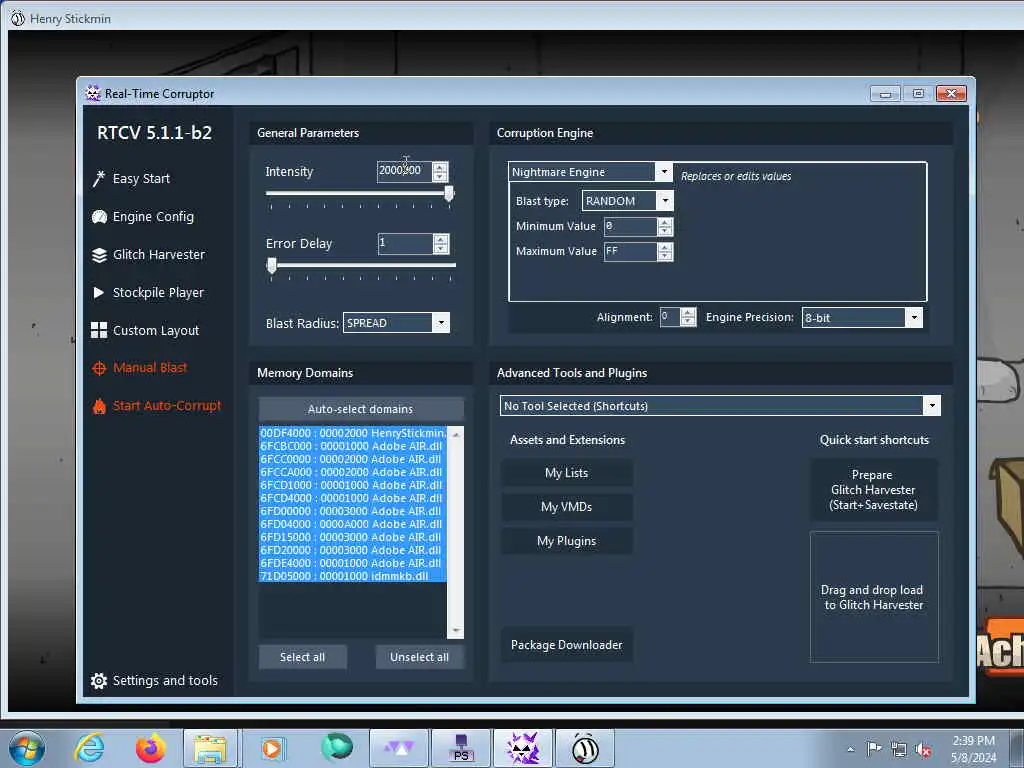1024x768 pixels.
Task: Click the Error Delay slider handle
Action: pos(272,265)
